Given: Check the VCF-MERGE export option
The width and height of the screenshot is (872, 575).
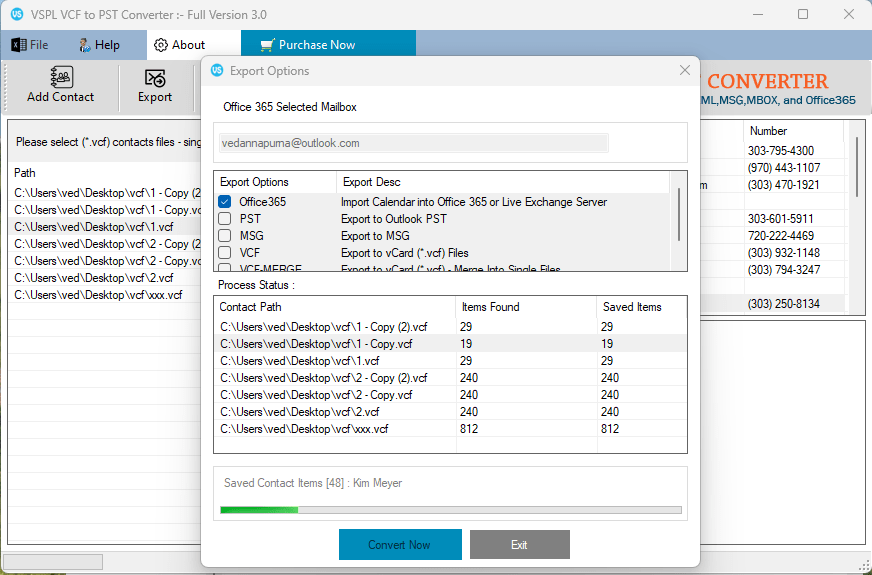Looking at the screenshot, I should click(225, 268).
